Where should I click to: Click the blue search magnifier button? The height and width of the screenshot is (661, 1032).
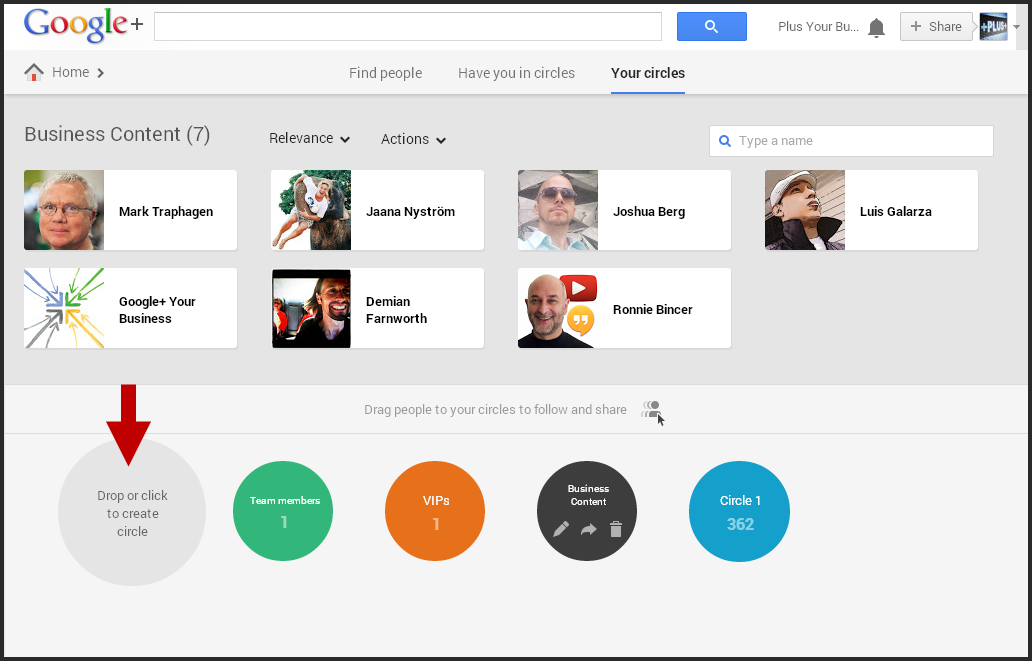[711, 27]
